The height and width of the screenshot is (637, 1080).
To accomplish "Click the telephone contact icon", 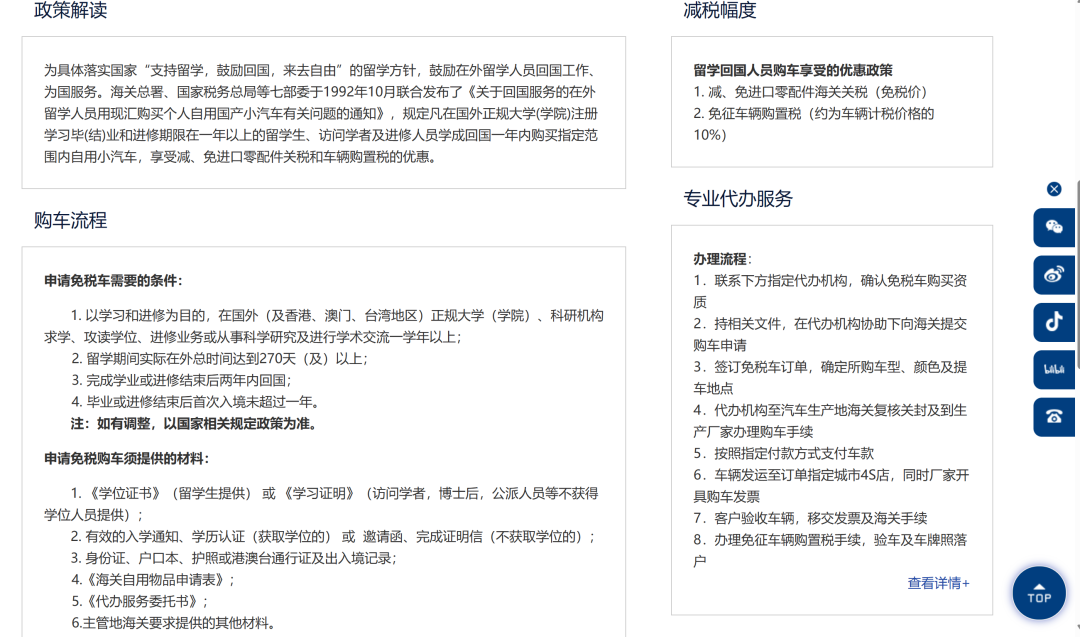I will point(1054,417).
